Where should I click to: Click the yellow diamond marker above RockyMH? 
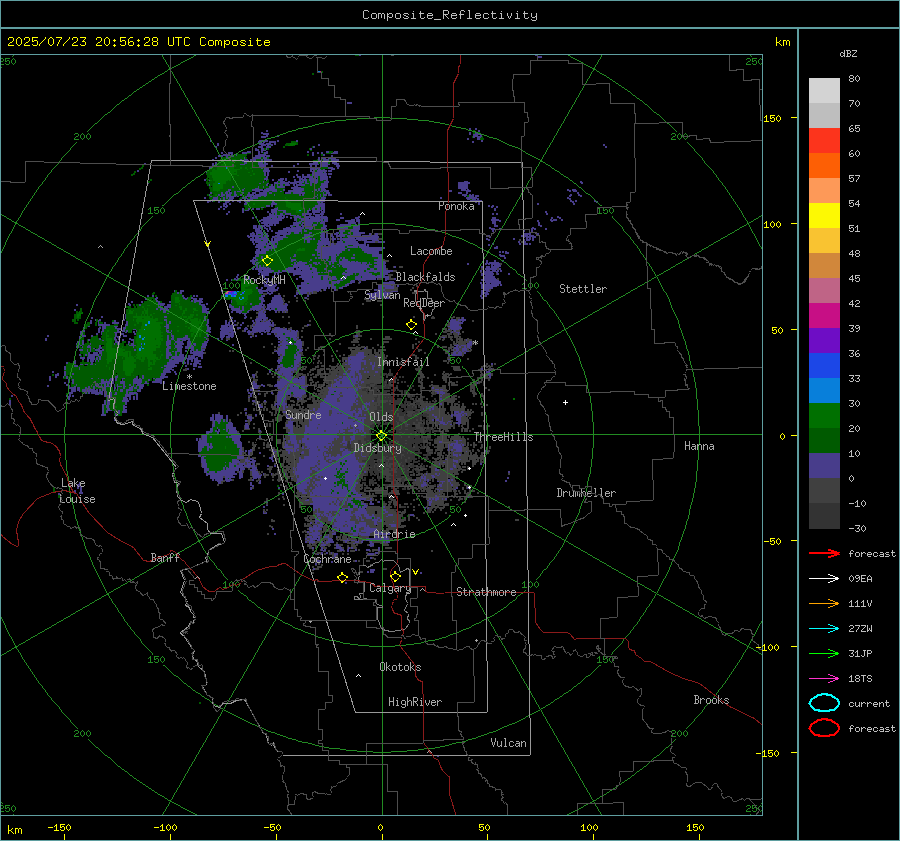[267, 261]
